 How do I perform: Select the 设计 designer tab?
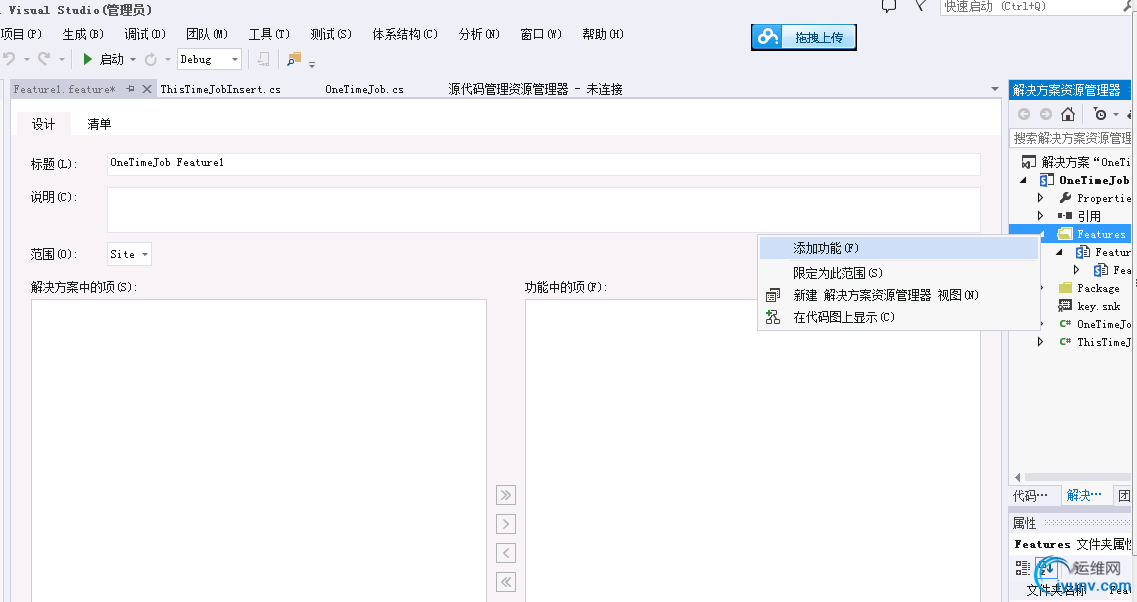(44, 124)
